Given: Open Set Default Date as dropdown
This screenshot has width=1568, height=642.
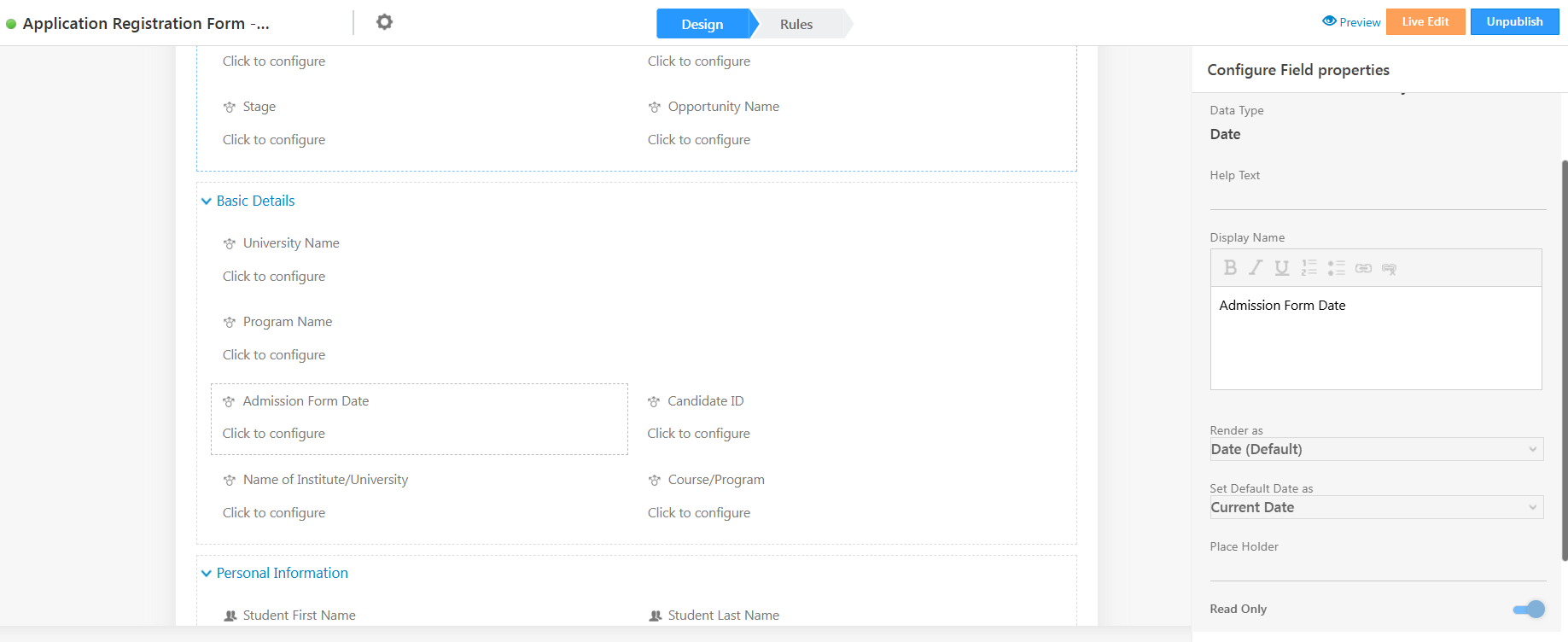Looking at the screenshot, I should click(1376, 507).
